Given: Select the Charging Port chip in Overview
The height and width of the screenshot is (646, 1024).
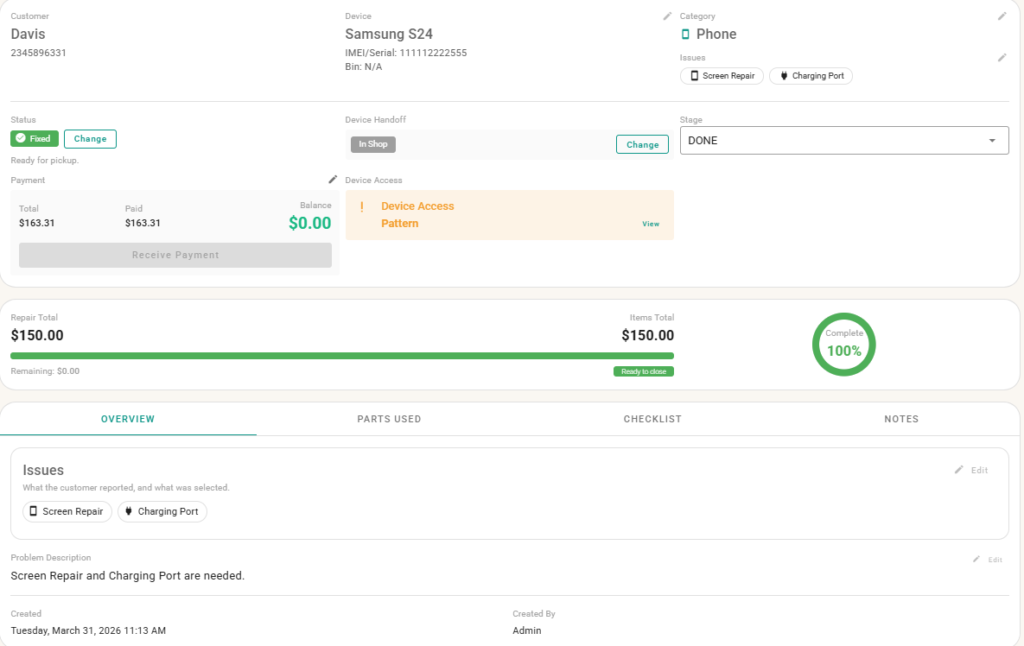Looking at the screenshot, I should tap(162, 511).
